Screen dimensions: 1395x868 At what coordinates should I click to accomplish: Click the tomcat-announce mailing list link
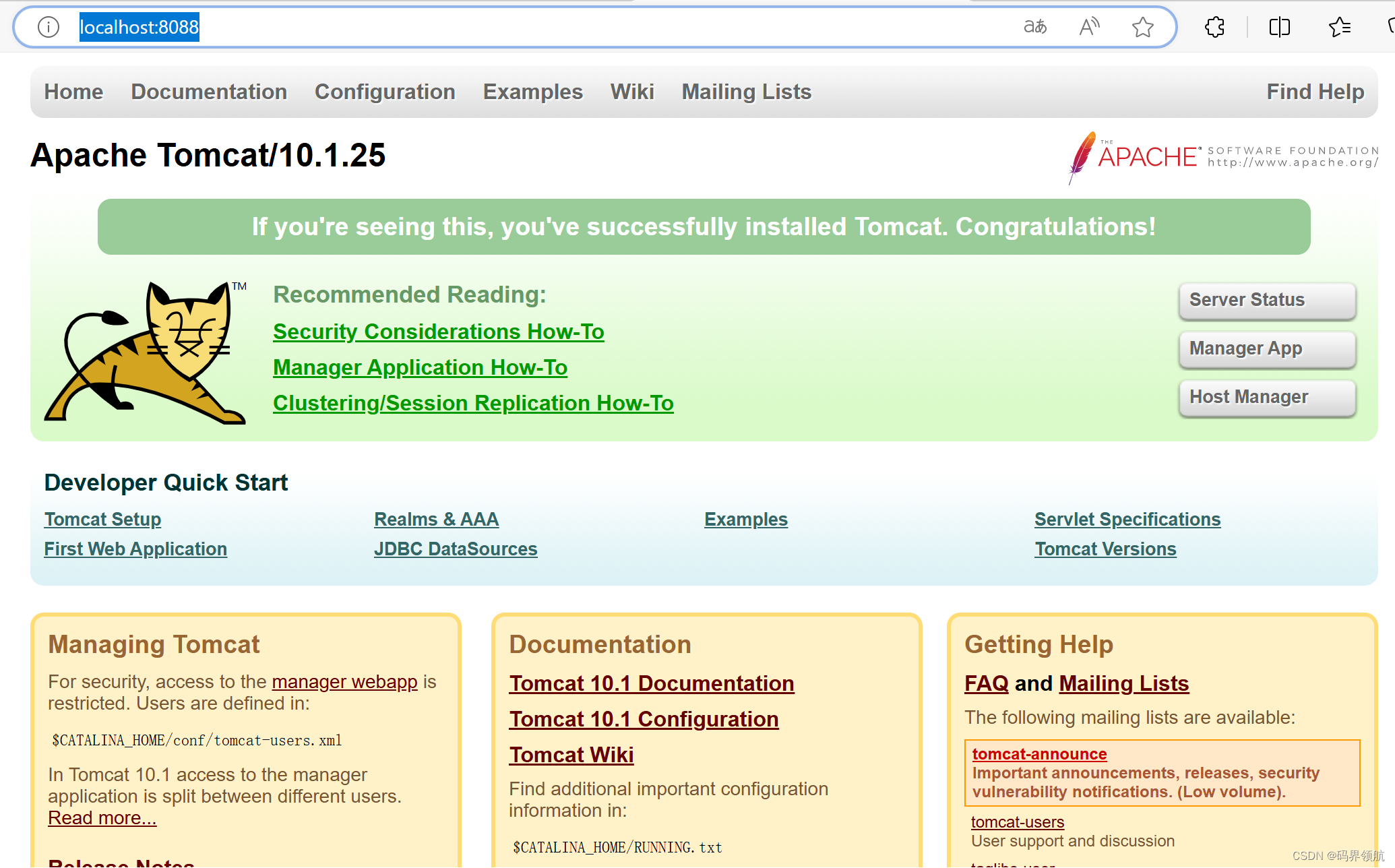pos(1039,754)
